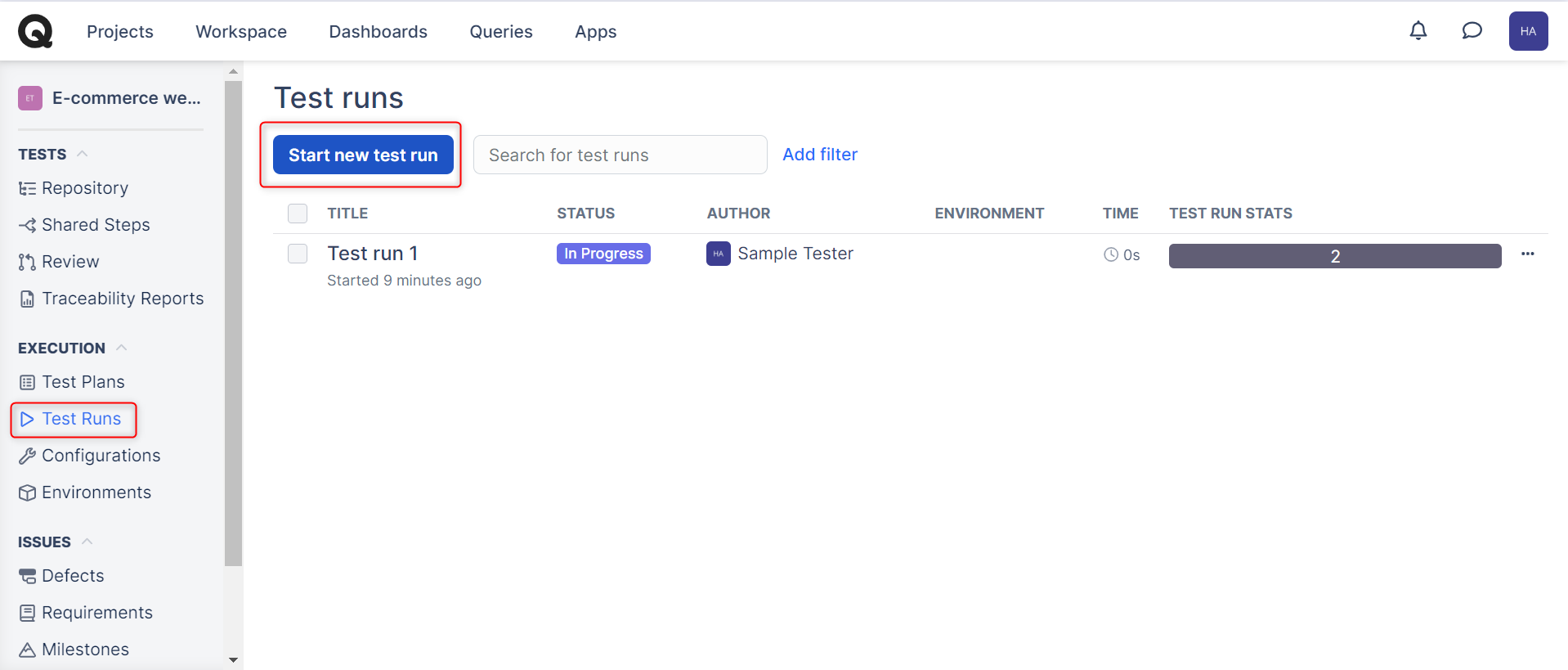Screen dimensions: 1568x670
Task: Select the checkbox for Test run 1
Action: 298,254
